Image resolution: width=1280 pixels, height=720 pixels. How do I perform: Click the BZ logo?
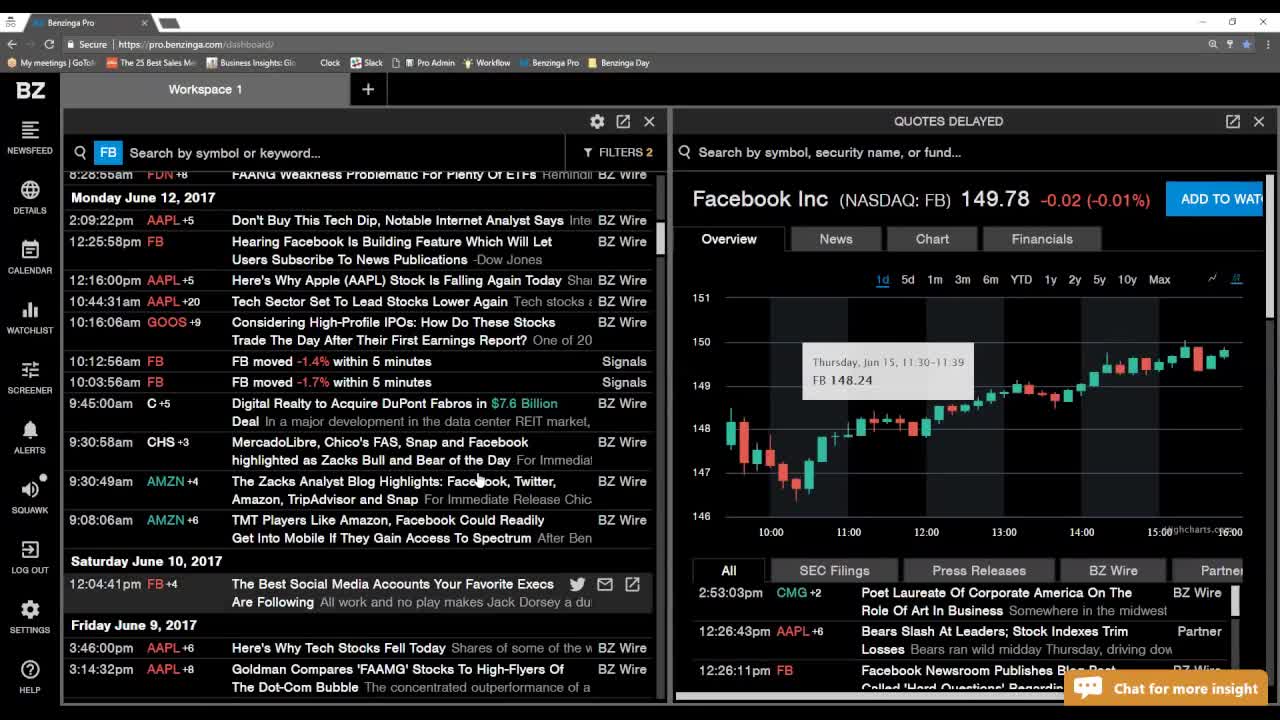(30, 90)
